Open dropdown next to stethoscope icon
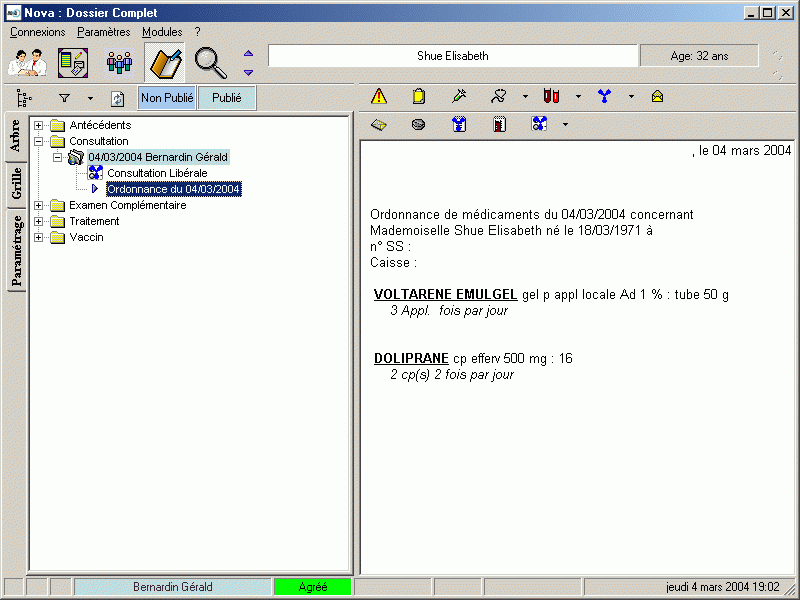The image size is (800, 600). tap(526, 96)
